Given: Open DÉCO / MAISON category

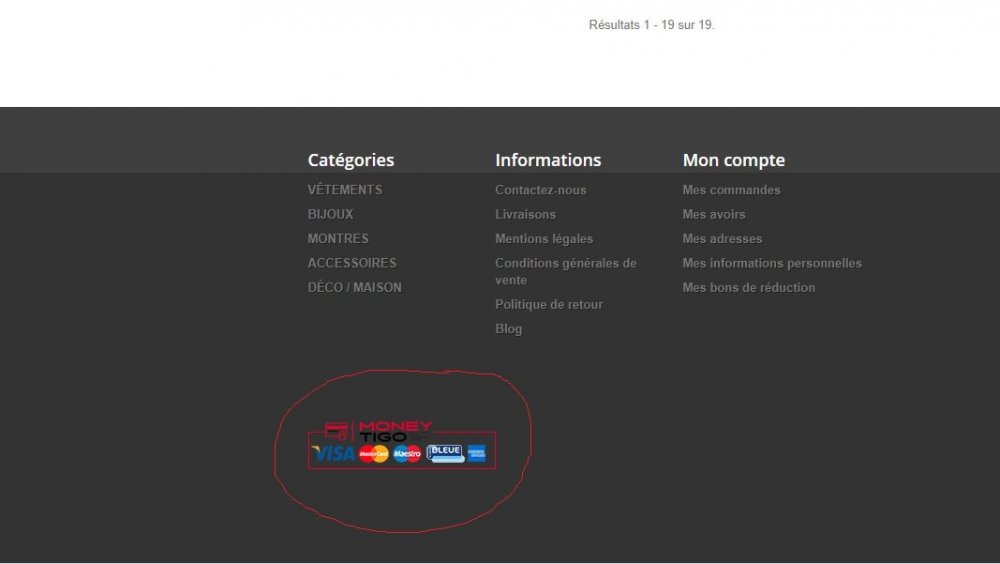Looking at the screenshot, I should 355,287.
